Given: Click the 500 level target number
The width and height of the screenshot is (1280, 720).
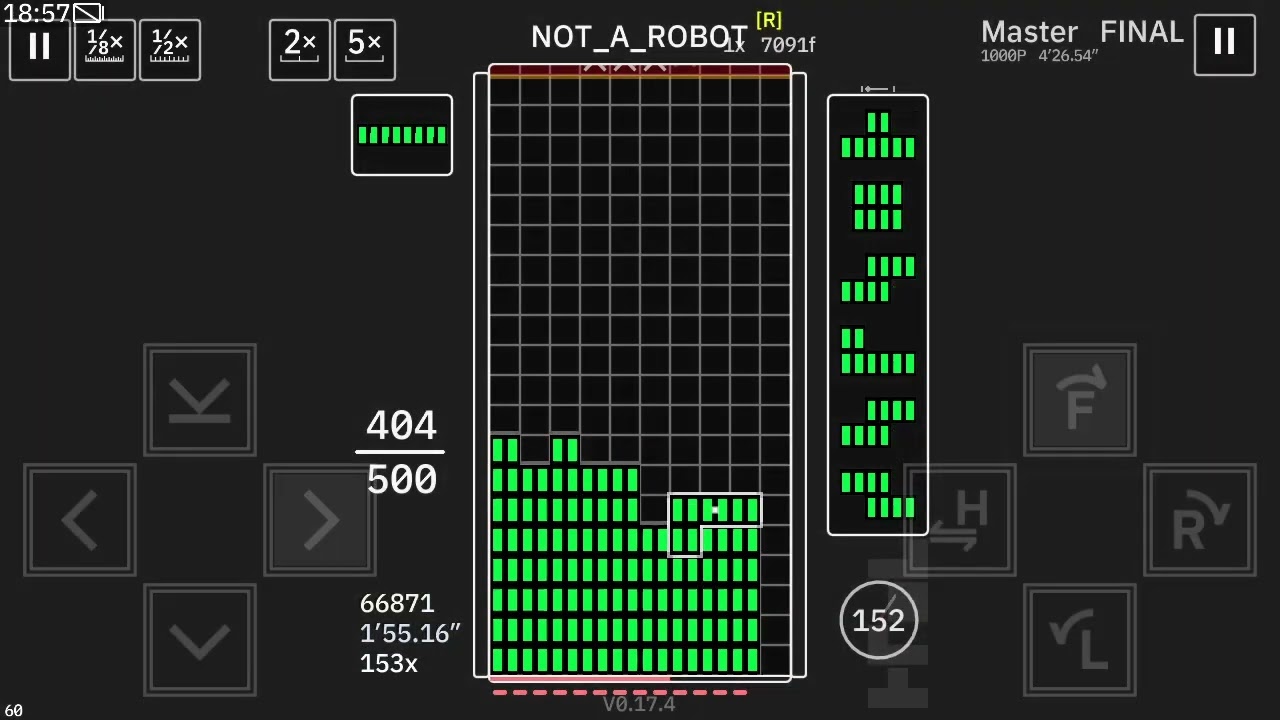Looking at the screenshot, I should click(x=402, y=481).
